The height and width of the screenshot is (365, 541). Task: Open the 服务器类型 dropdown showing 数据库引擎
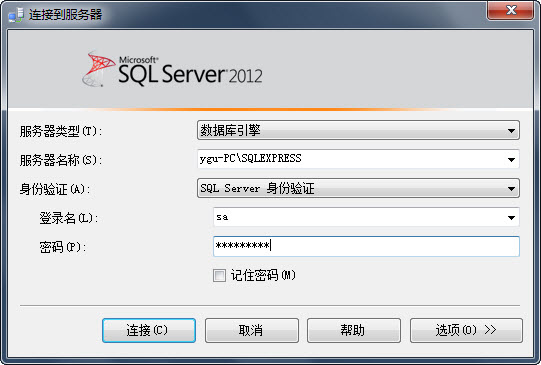(x=358, y=130)
